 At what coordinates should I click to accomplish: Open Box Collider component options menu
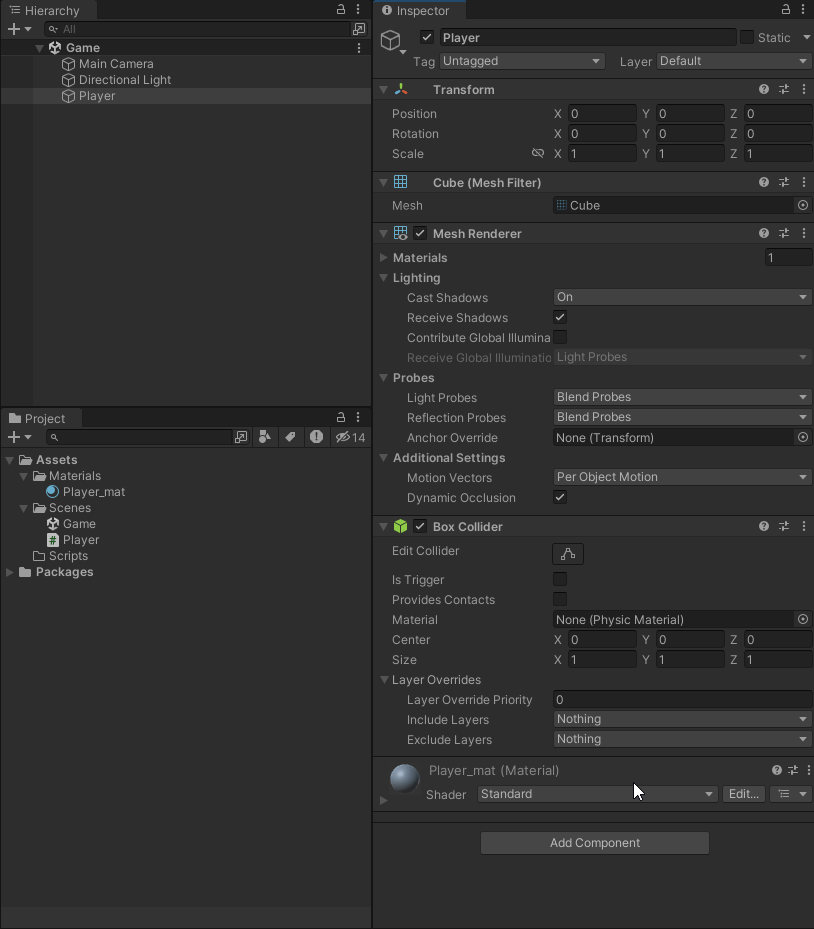(804, 526)
